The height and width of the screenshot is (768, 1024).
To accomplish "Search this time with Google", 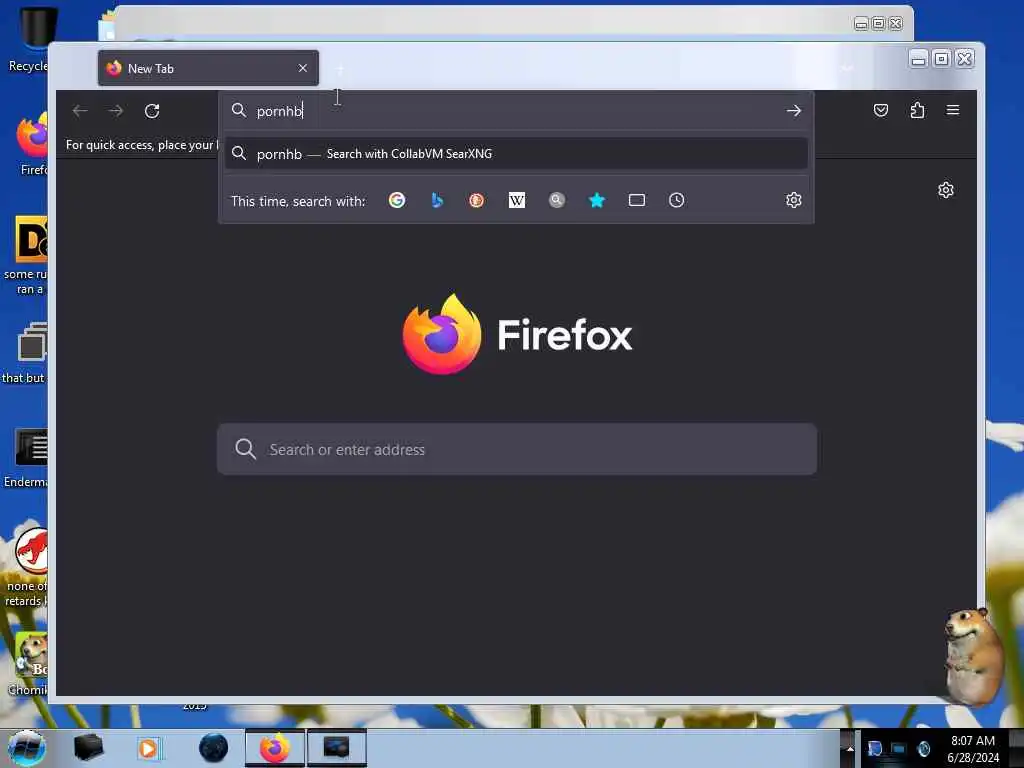I will coord(397,200).
